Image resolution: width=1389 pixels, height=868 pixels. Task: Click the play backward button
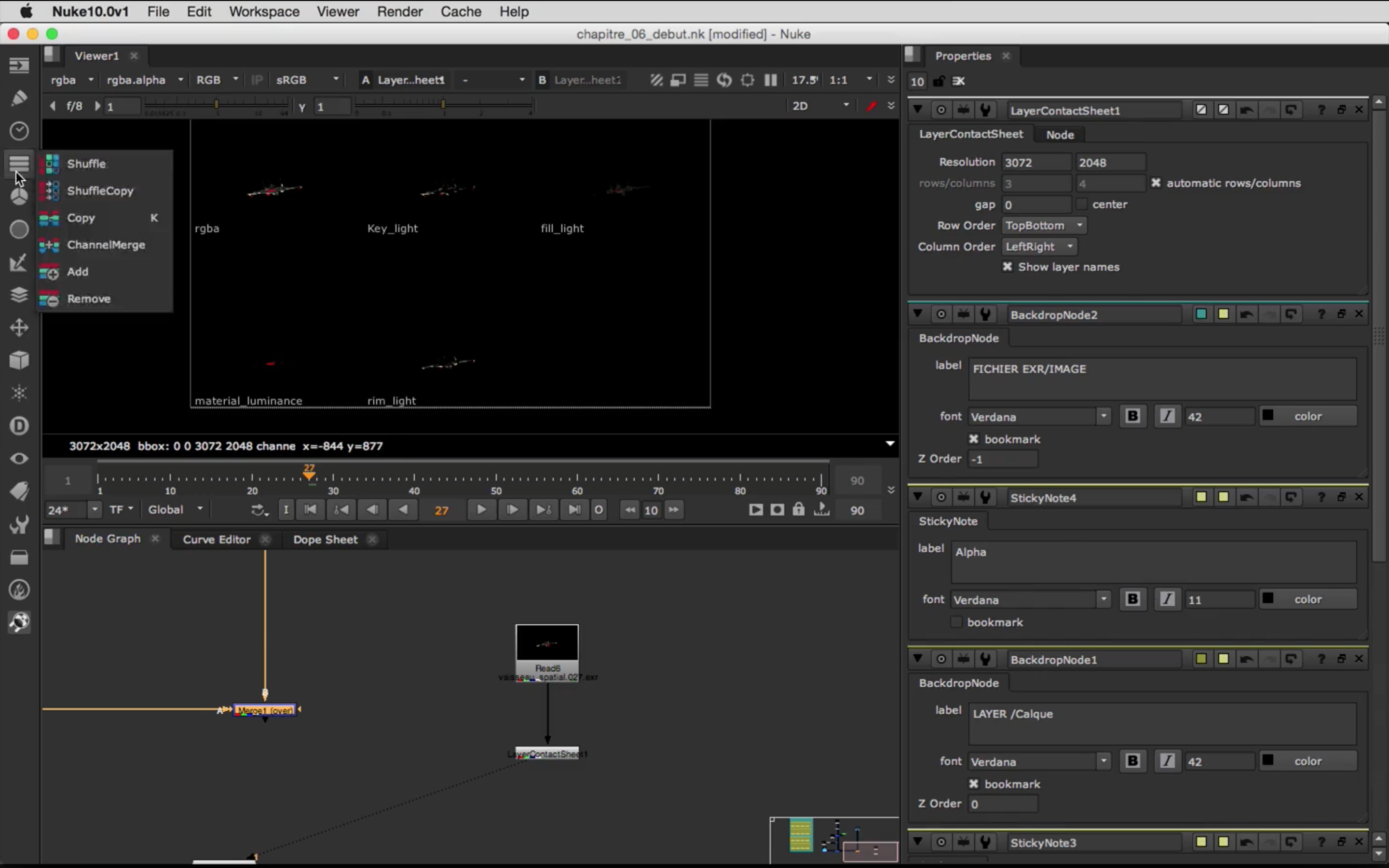[404, 510]
